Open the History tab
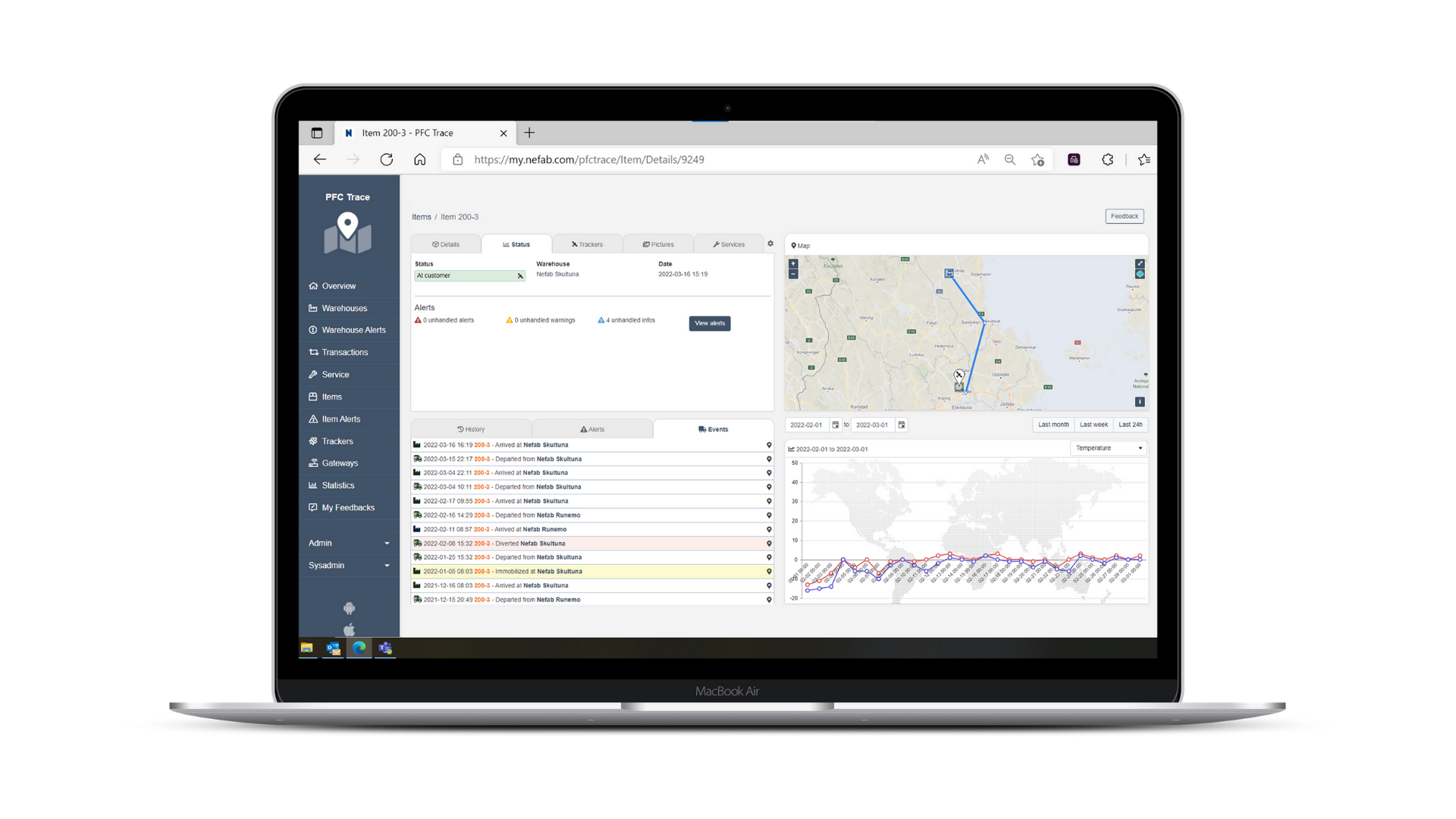This screenshot has height=819, width=1456. 471,429
